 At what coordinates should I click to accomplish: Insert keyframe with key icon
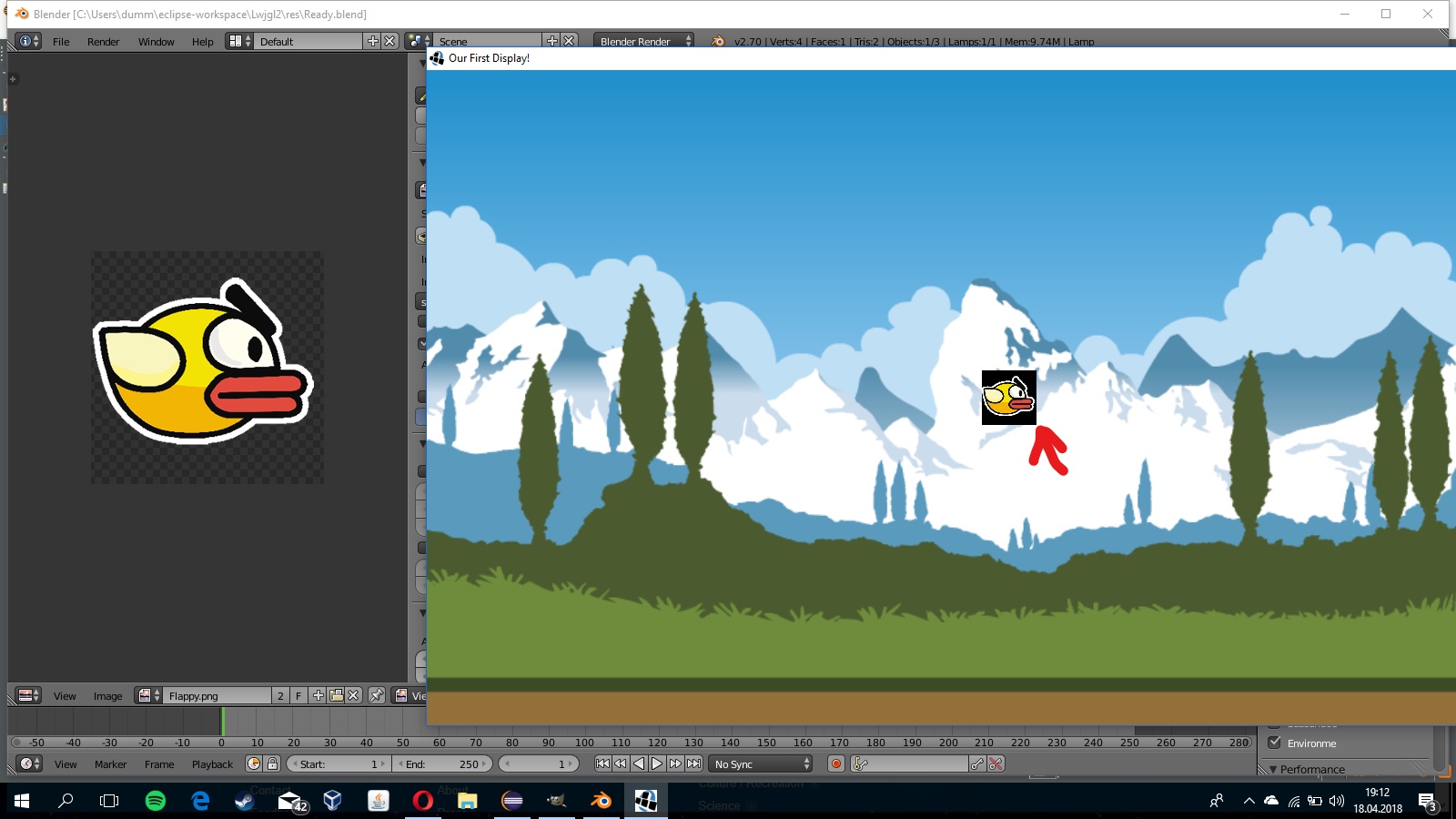coord(977,763)
